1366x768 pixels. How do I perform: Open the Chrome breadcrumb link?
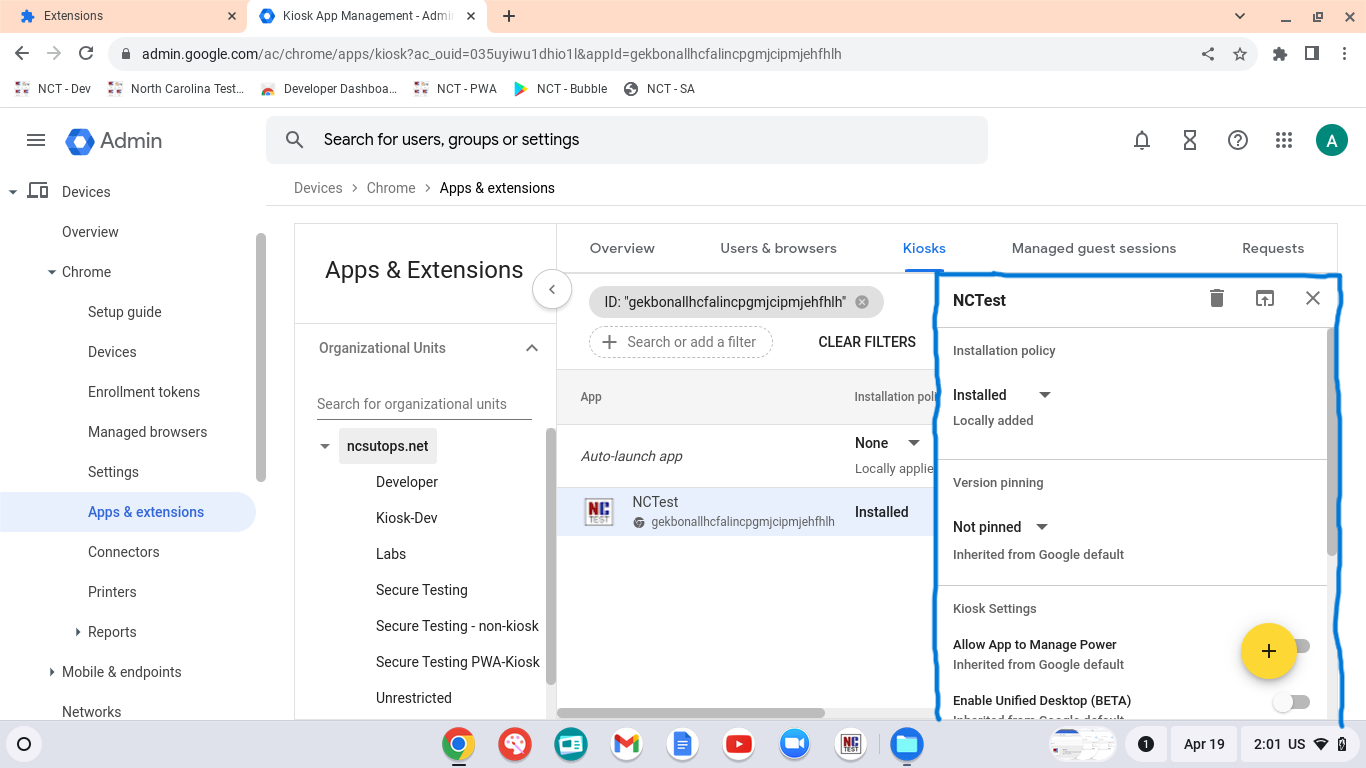[x=391, y=188]
